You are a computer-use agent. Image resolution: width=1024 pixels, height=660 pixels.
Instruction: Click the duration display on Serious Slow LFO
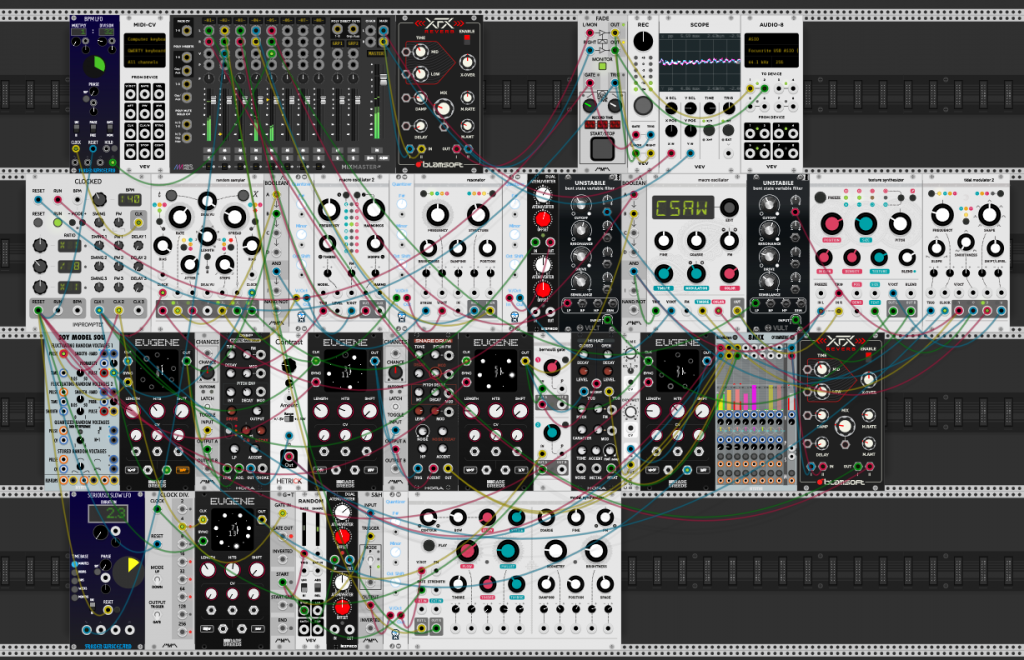[x=107, y=514]
